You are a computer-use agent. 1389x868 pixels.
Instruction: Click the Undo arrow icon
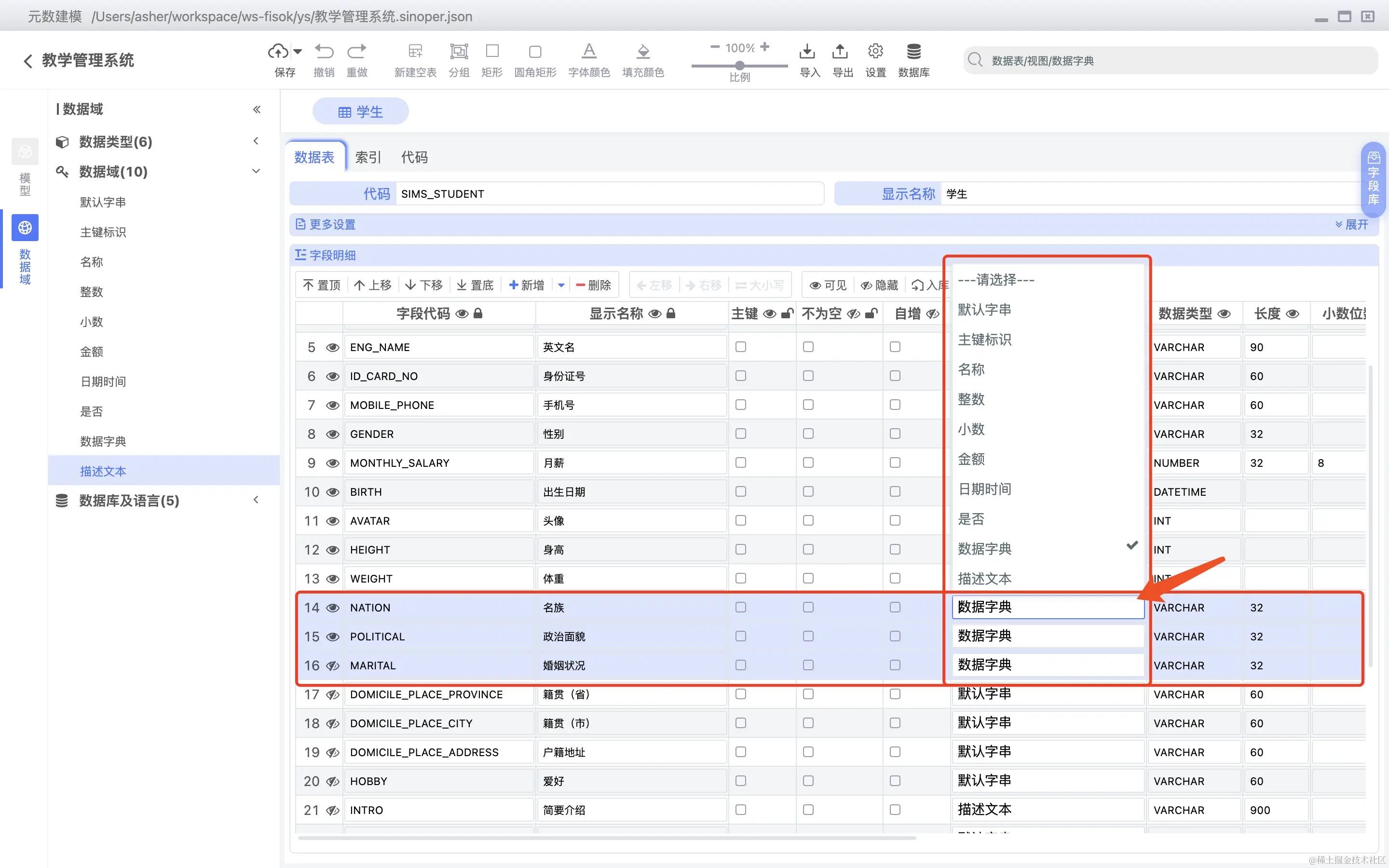coord(324,51)
